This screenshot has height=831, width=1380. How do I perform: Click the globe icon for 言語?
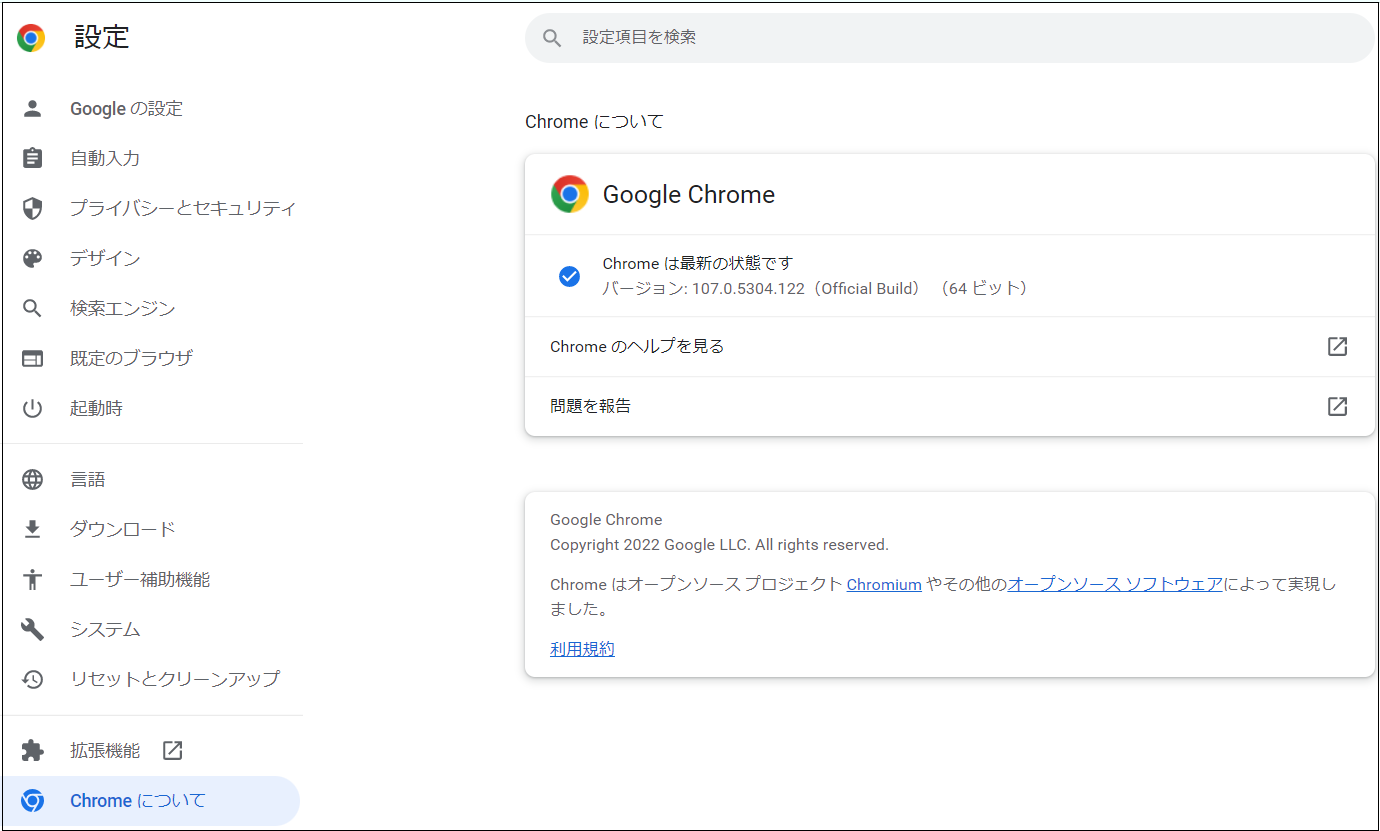point(33,480)
